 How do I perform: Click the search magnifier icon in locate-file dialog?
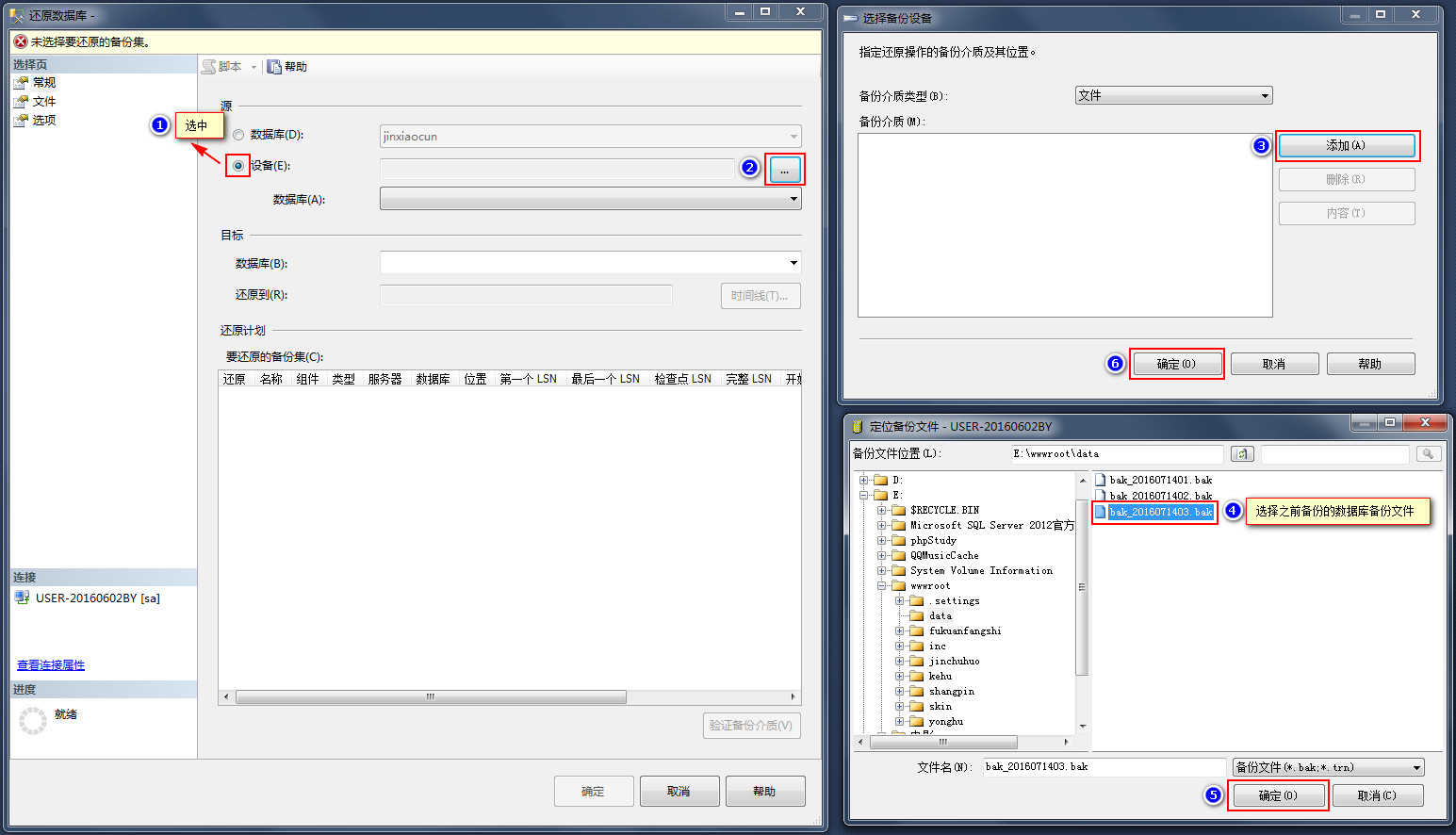1429,454
